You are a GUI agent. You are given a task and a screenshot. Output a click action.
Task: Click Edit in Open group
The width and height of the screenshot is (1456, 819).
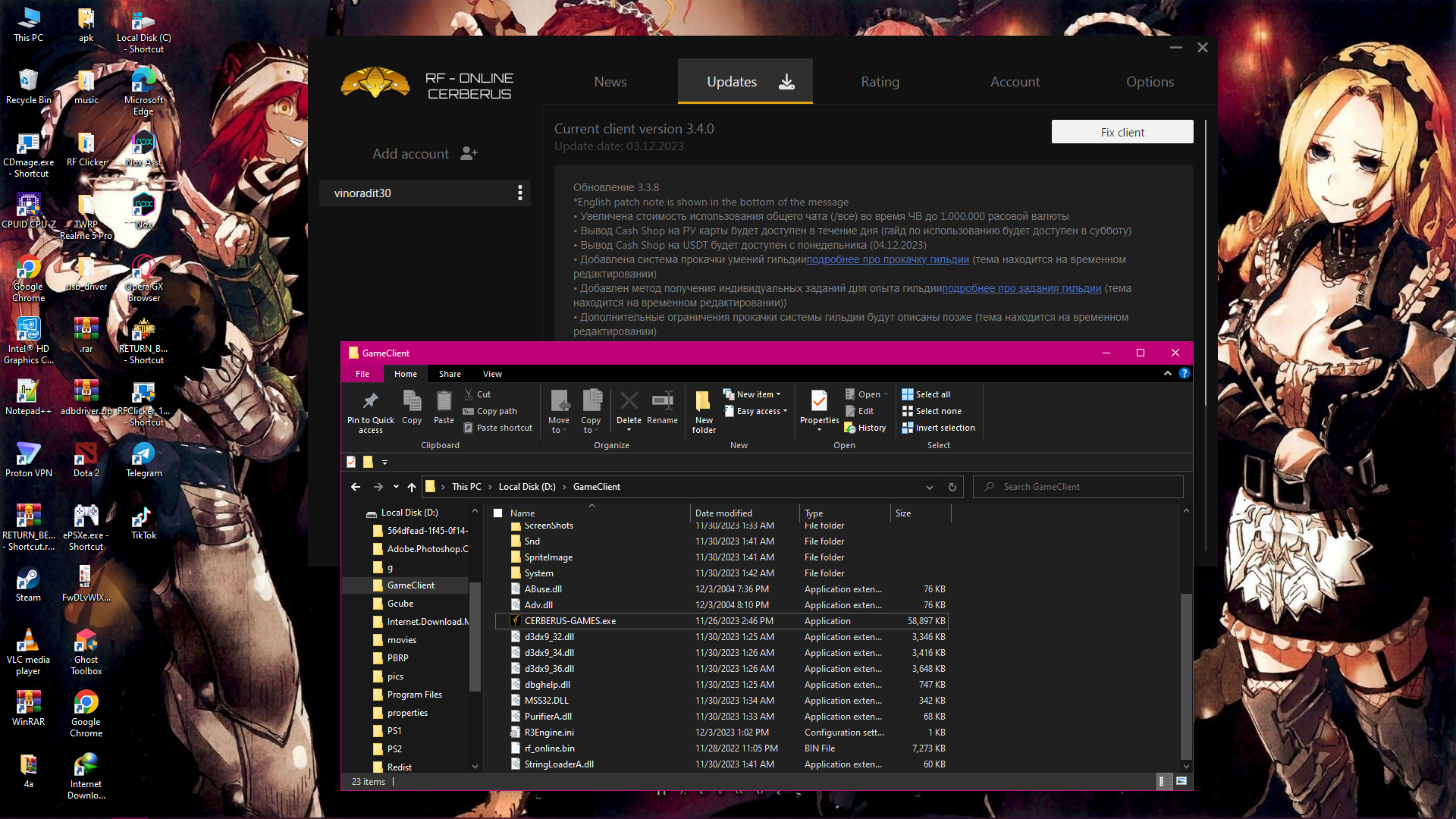click(859, 411)
